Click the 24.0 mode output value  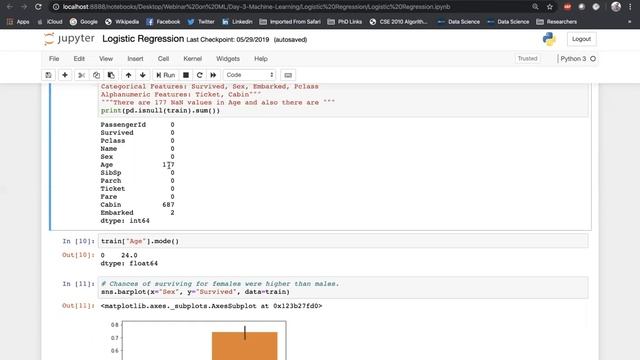click(x=129, y=256)
